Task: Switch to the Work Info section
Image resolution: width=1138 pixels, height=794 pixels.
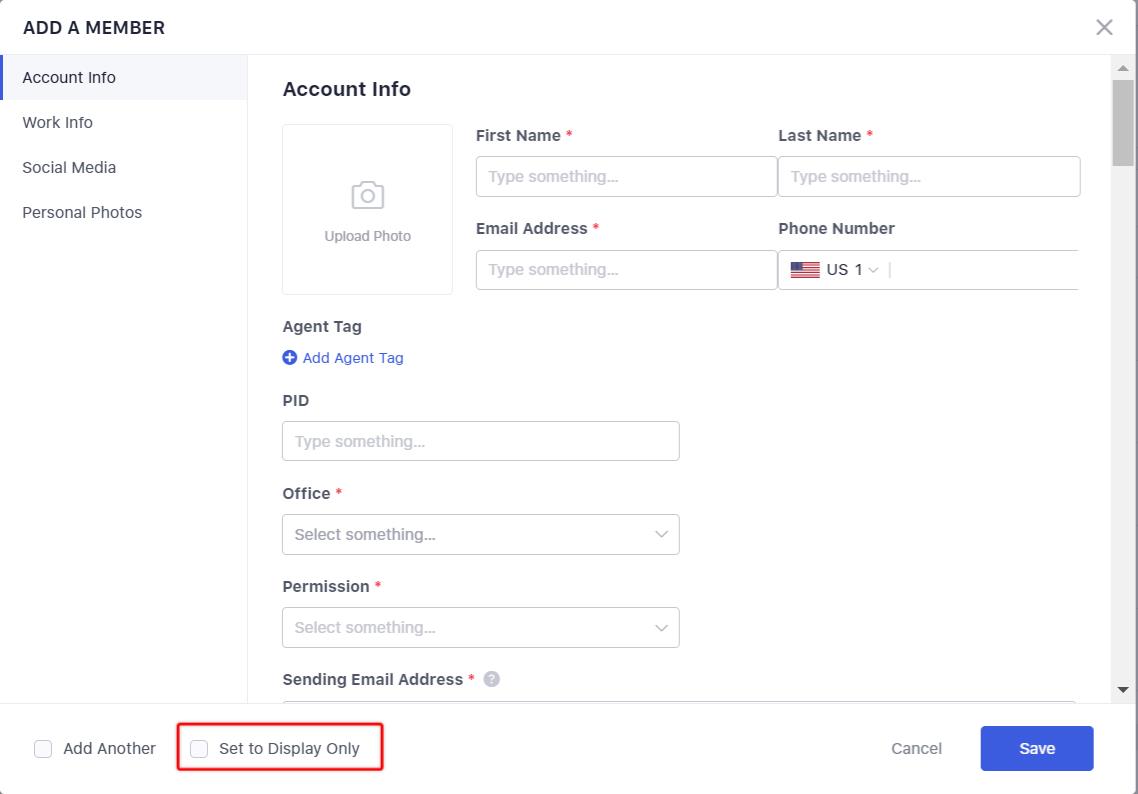Action: click(57, 122)
